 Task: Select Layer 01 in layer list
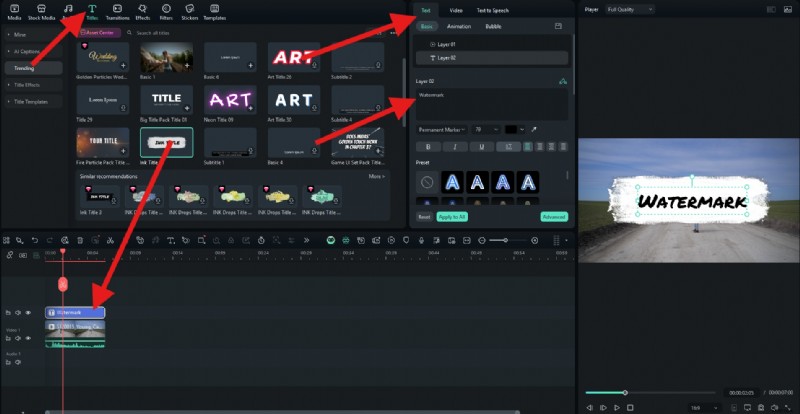point(492,44)
